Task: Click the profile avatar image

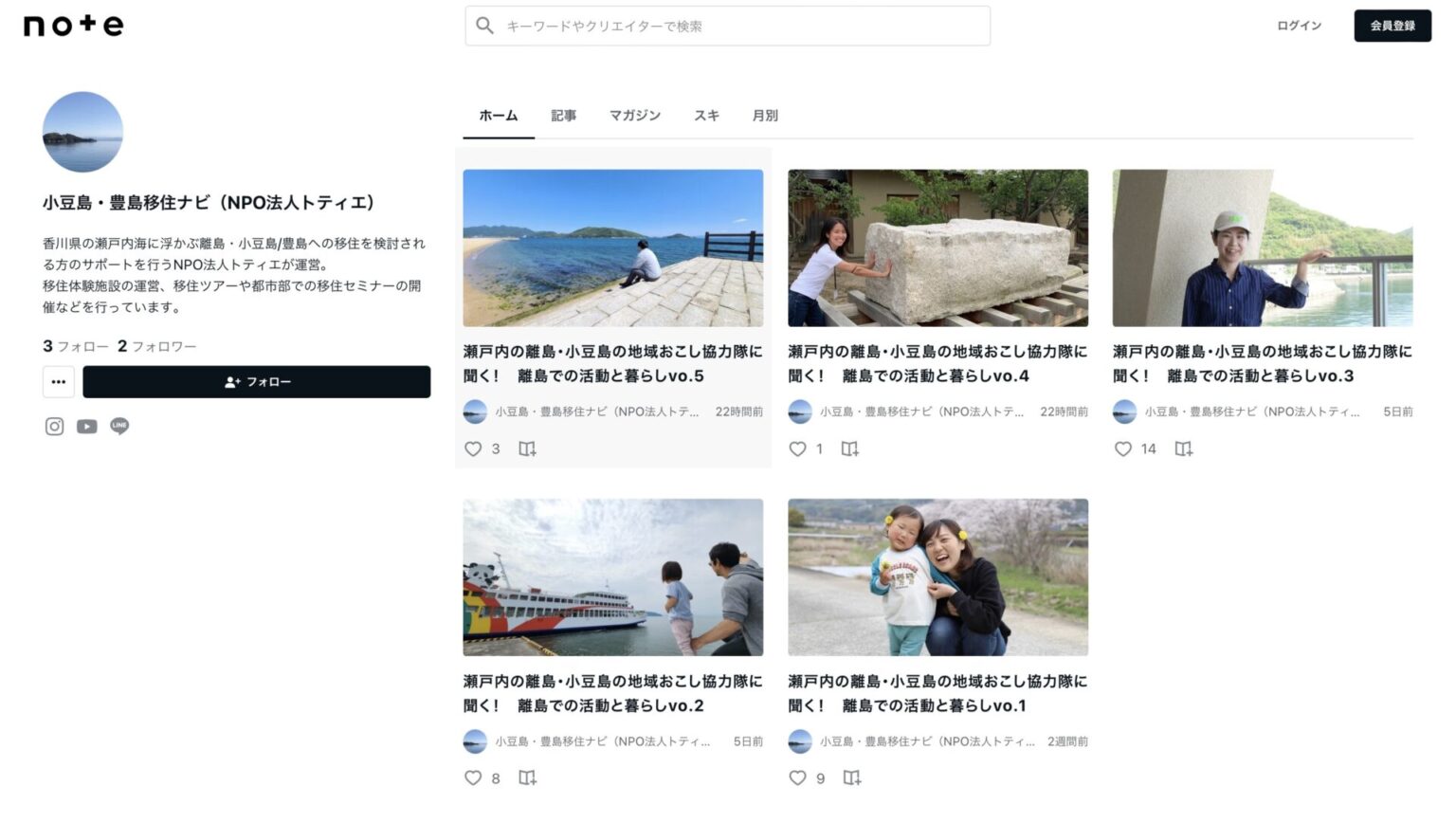Action: [x=82, y=132]
